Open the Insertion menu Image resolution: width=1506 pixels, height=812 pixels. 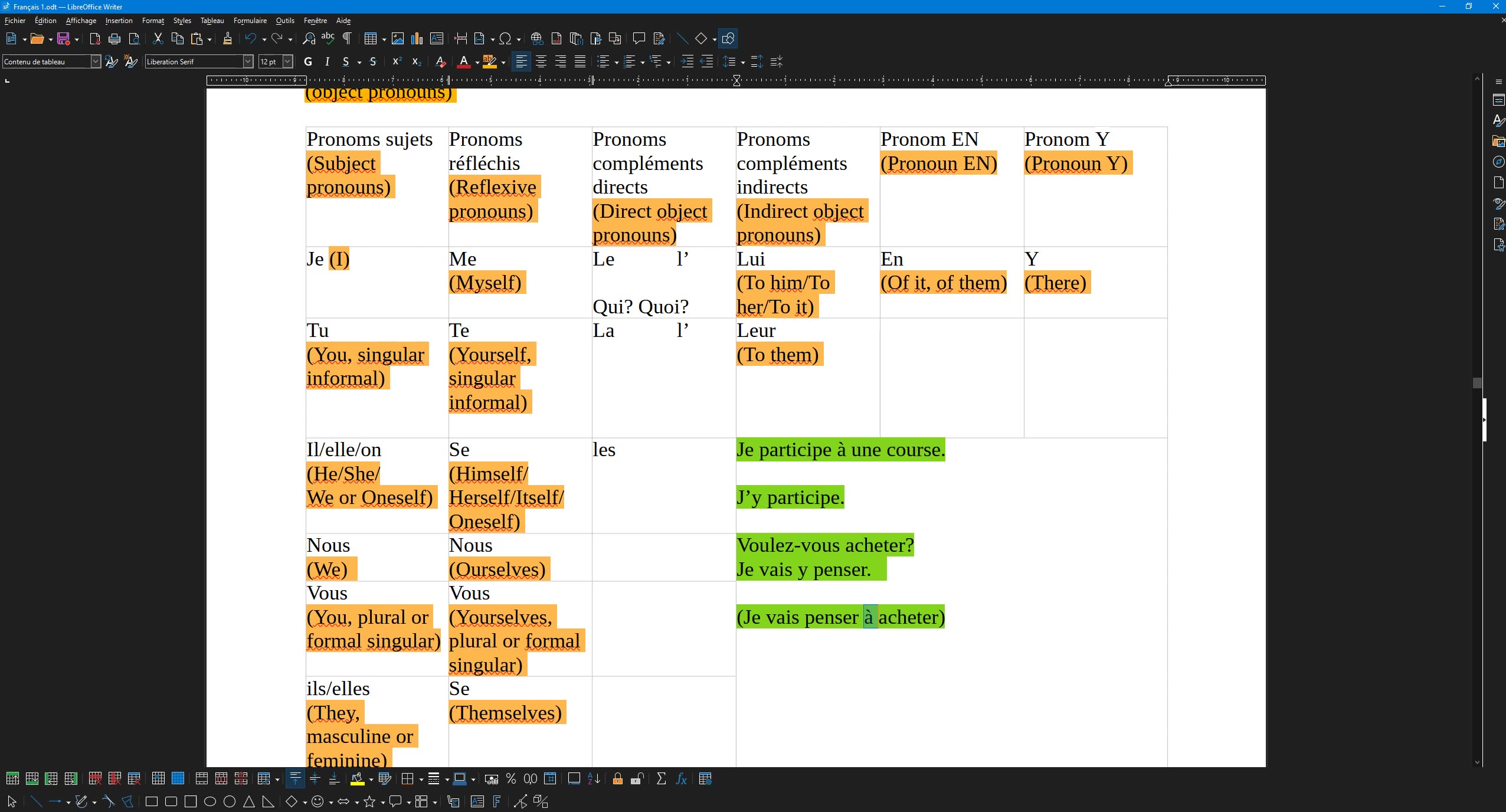tap(119, 21)
